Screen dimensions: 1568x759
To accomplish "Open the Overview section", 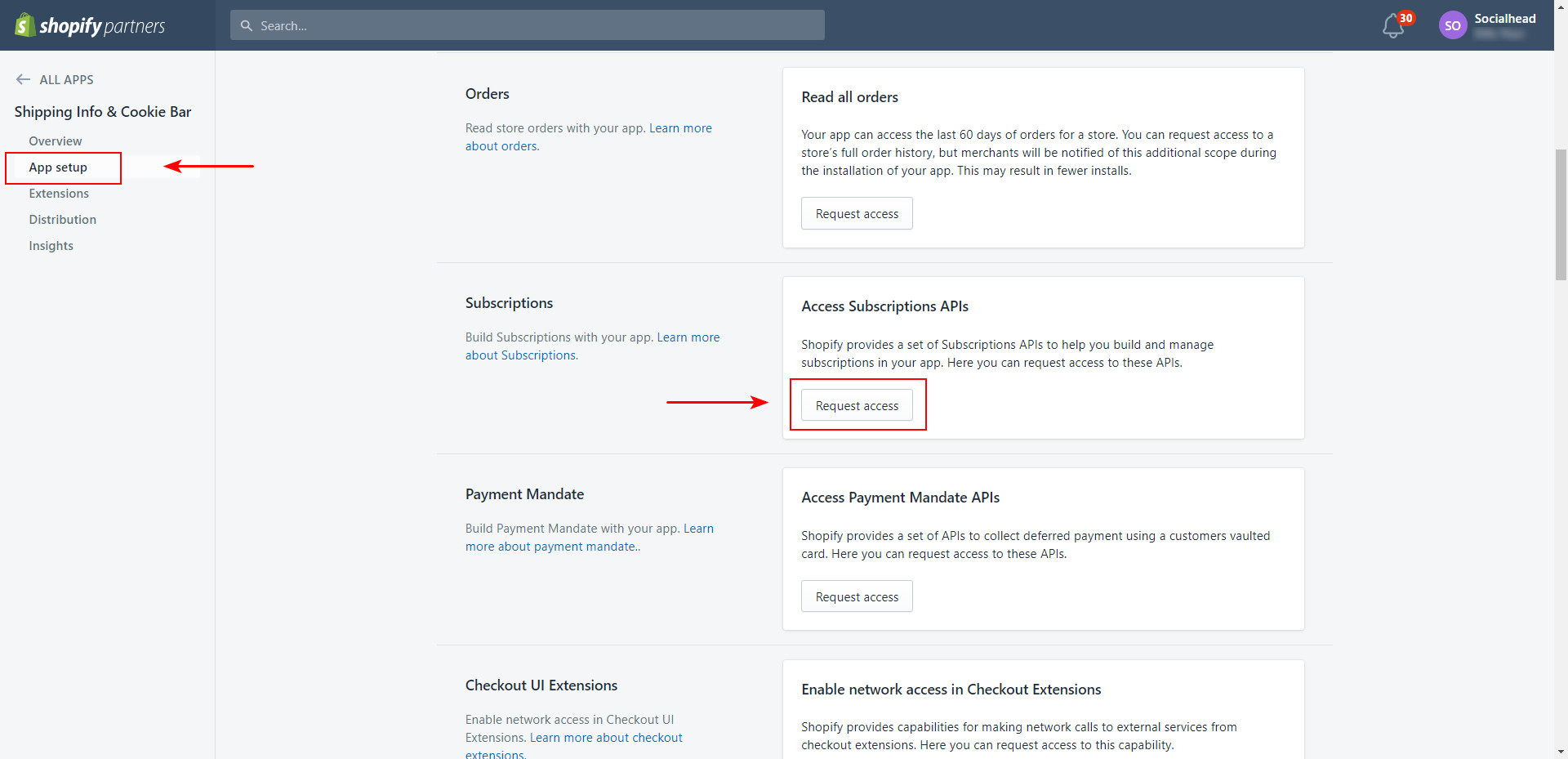I will [55, 141].
